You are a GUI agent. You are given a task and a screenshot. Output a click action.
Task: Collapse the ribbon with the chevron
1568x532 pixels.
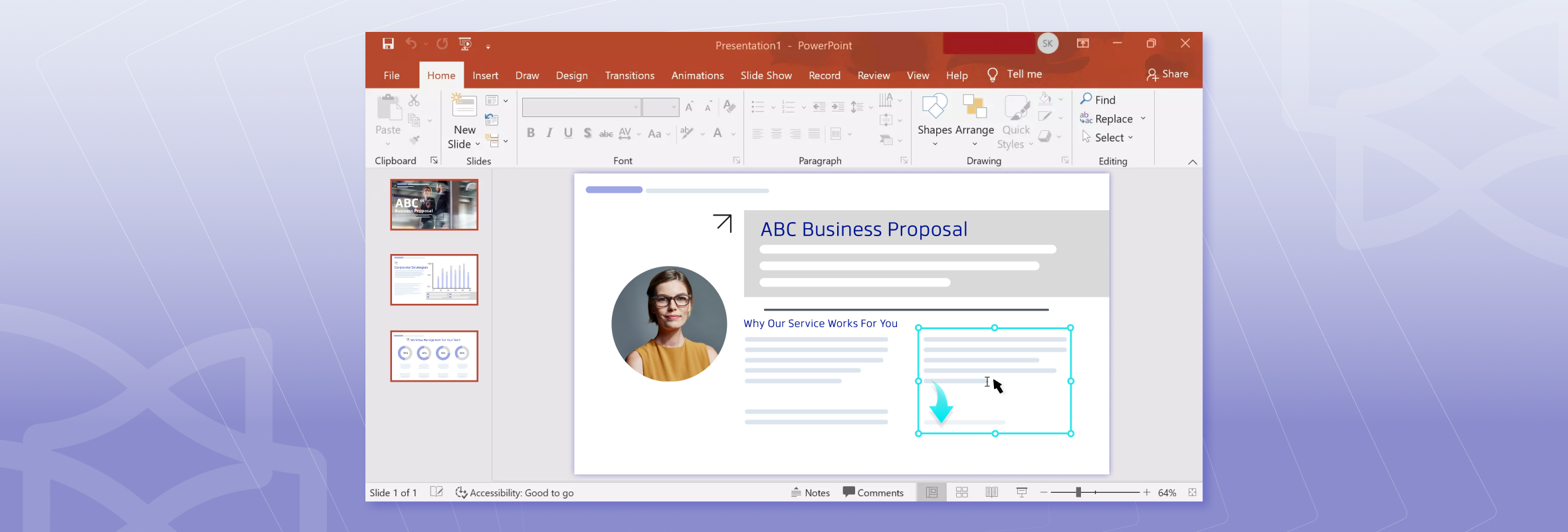[x=1192, y=162]
